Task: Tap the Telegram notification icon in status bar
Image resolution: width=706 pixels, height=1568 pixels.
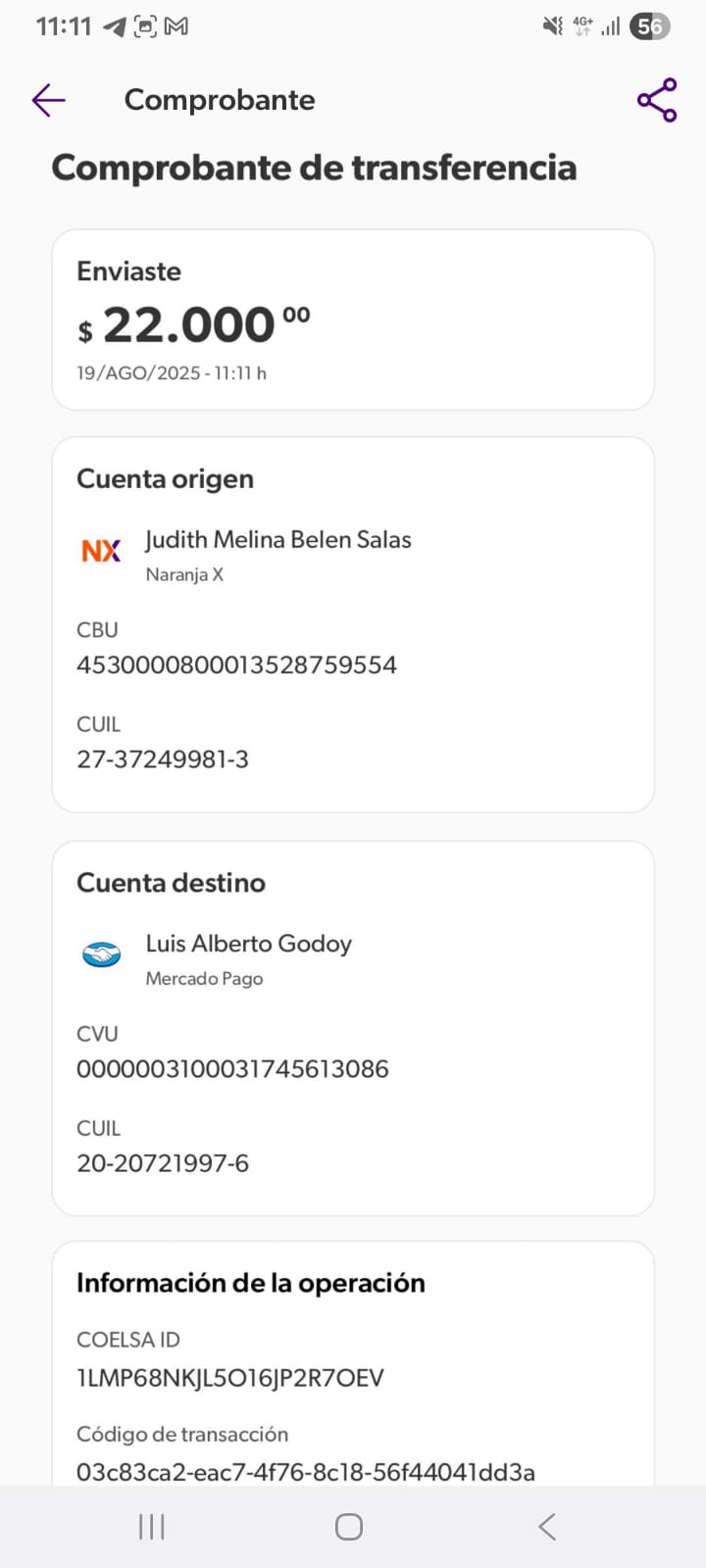Action: click(x=115, y=26)
